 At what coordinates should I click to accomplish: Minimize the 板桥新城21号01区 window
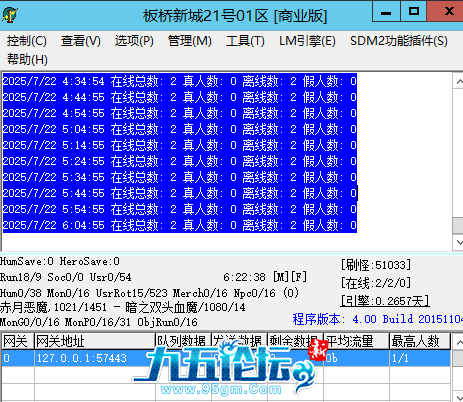click(x=386, y=12)
